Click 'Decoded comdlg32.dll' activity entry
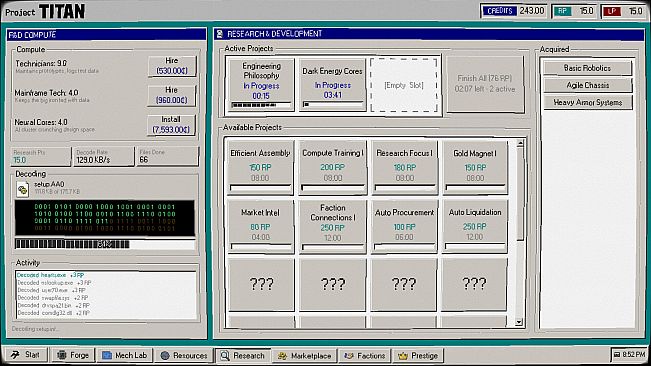 click(x=53, y=313)
